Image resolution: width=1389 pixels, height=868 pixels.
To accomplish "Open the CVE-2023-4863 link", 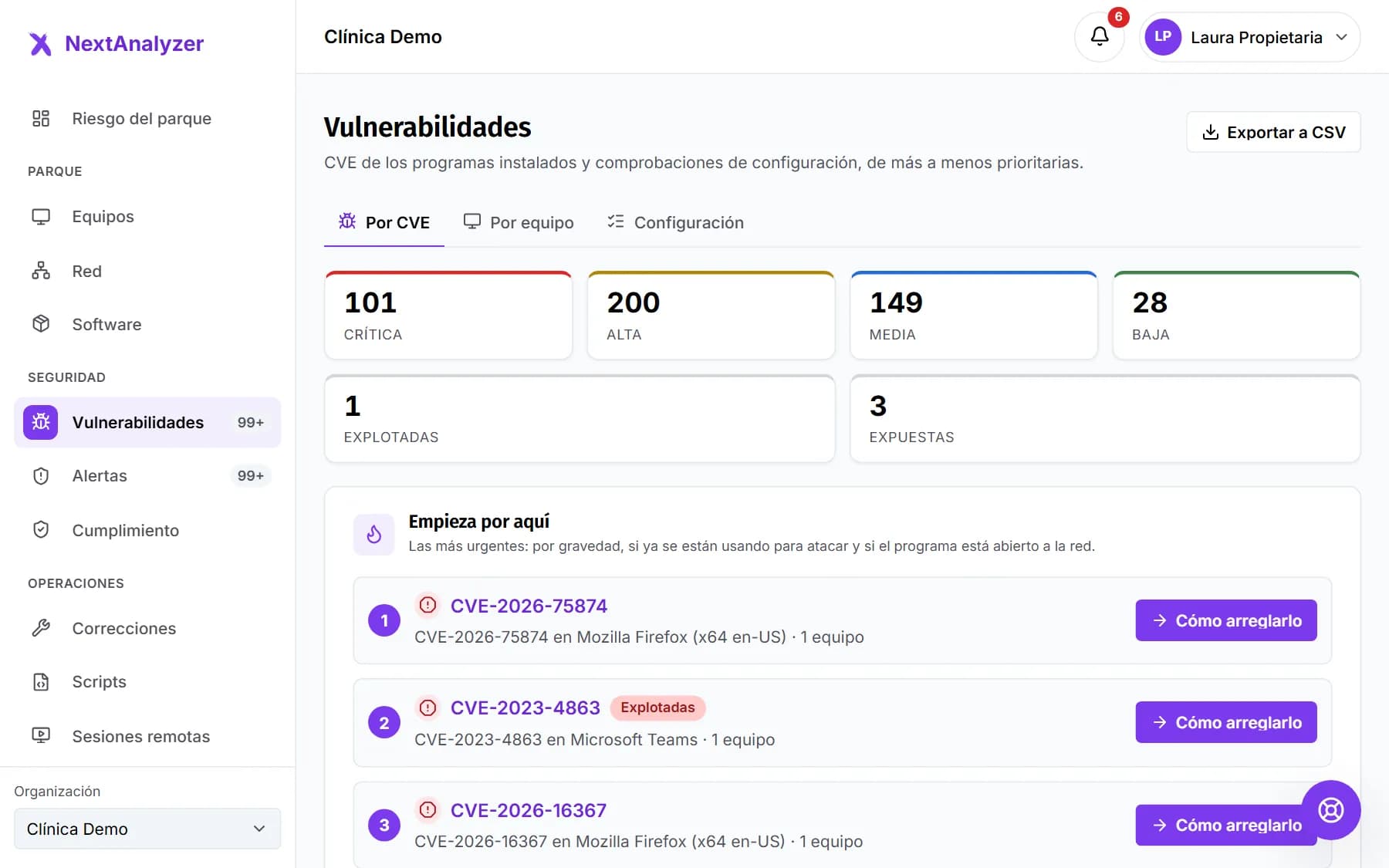I will [525, 708].
